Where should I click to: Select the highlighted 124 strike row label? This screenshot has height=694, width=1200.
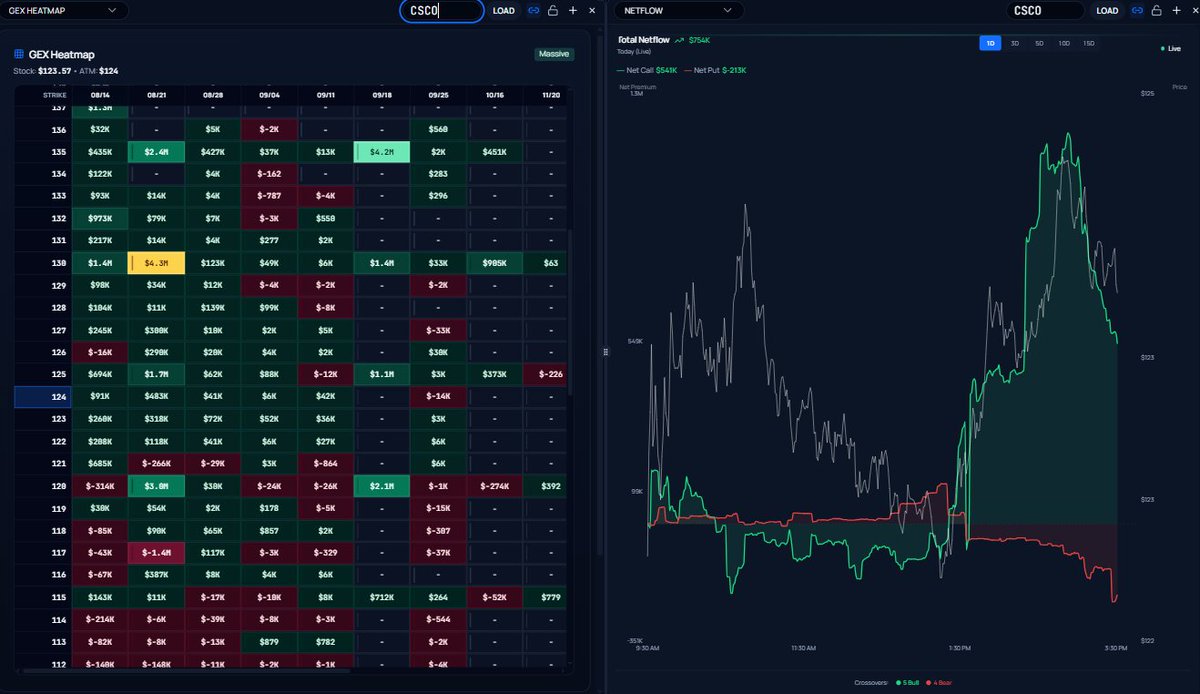pos(42,397)
